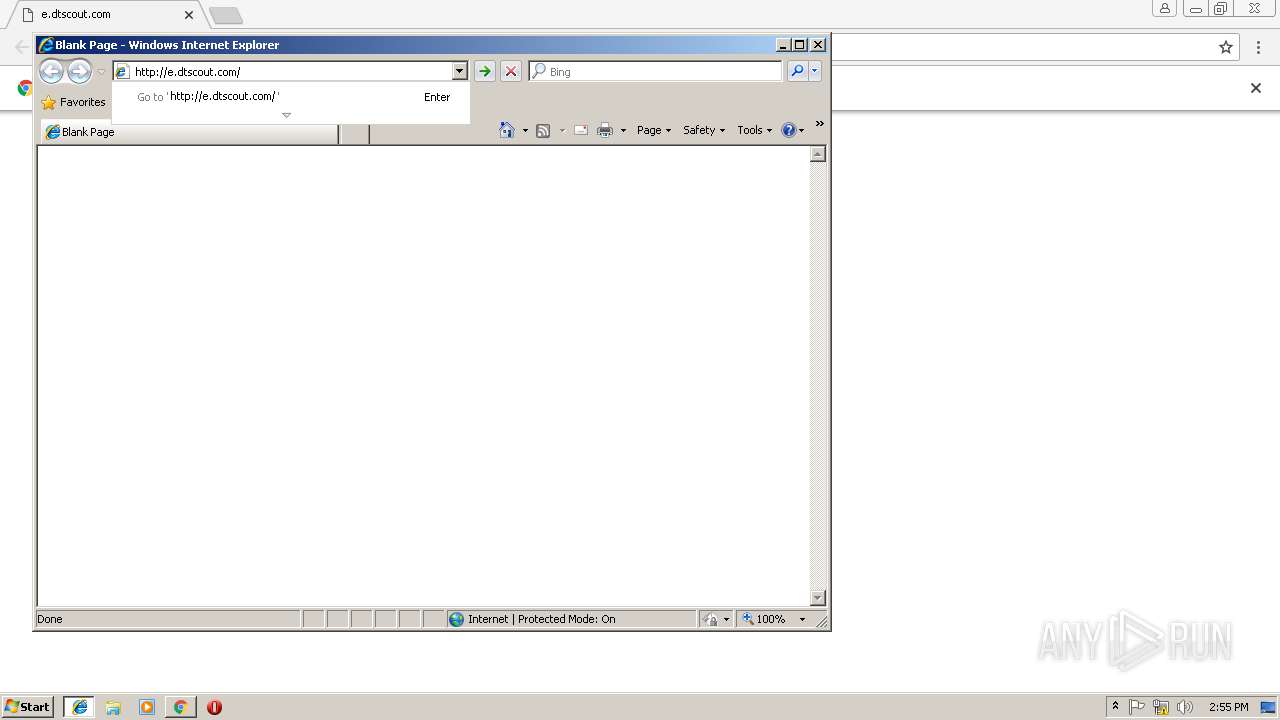Click the vertical scrollbar up arrow
This screenshot has height=720, width=1280.
click(x=817, y=154)
